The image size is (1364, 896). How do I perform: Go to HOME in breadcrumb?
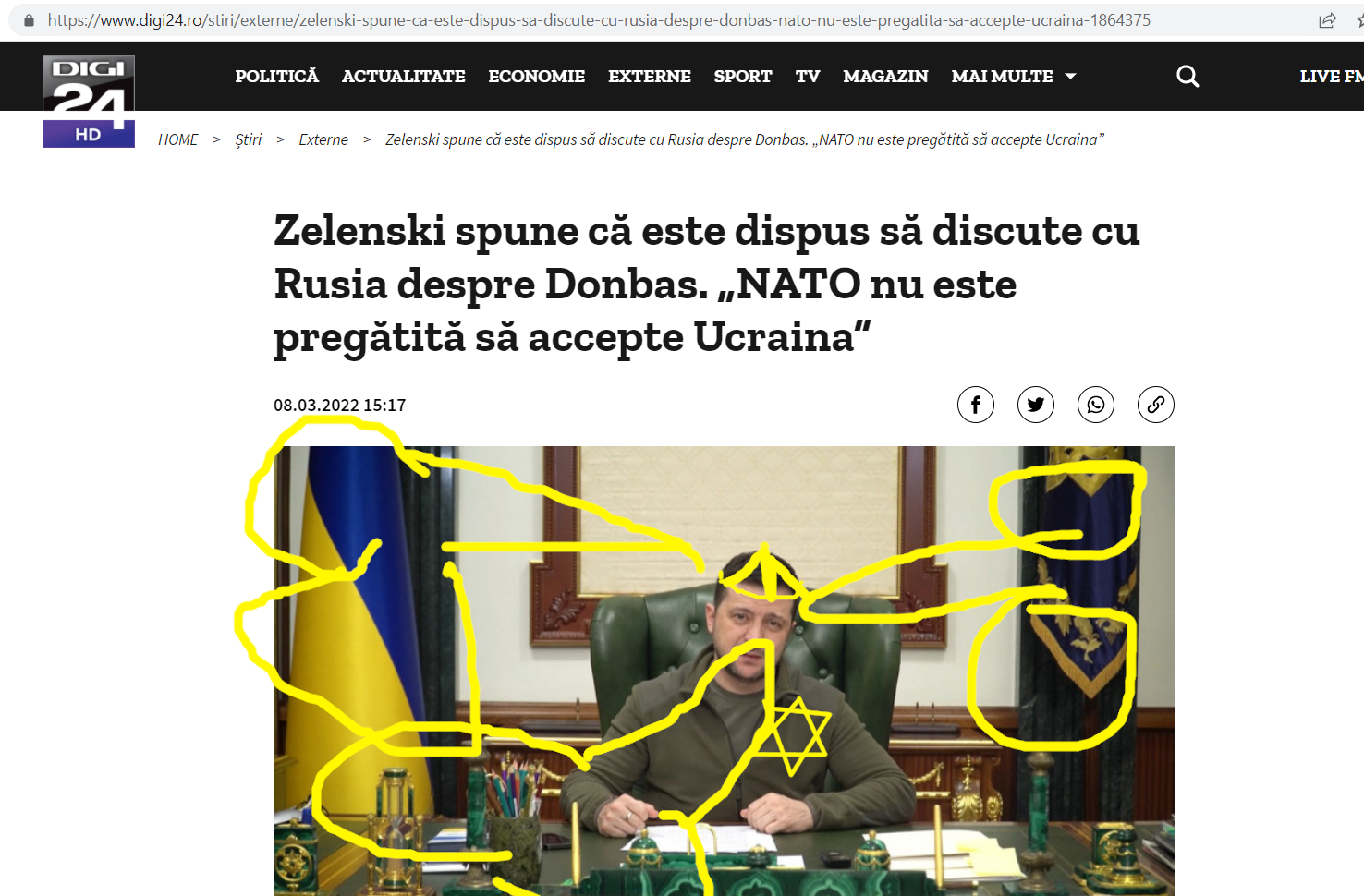point(178,139)
